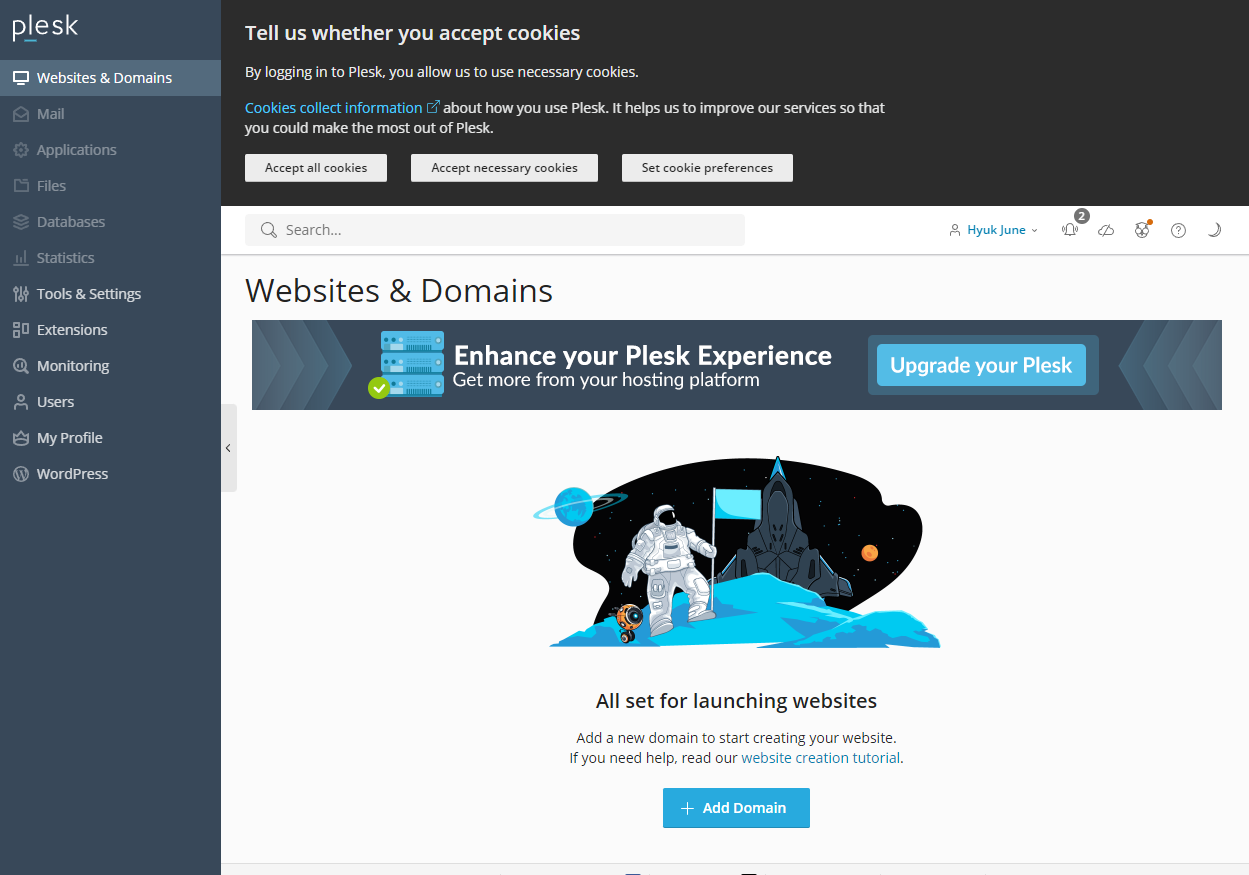Open the help question mark icon
The image size is (1249, 875).
(x=1178, y=230)
